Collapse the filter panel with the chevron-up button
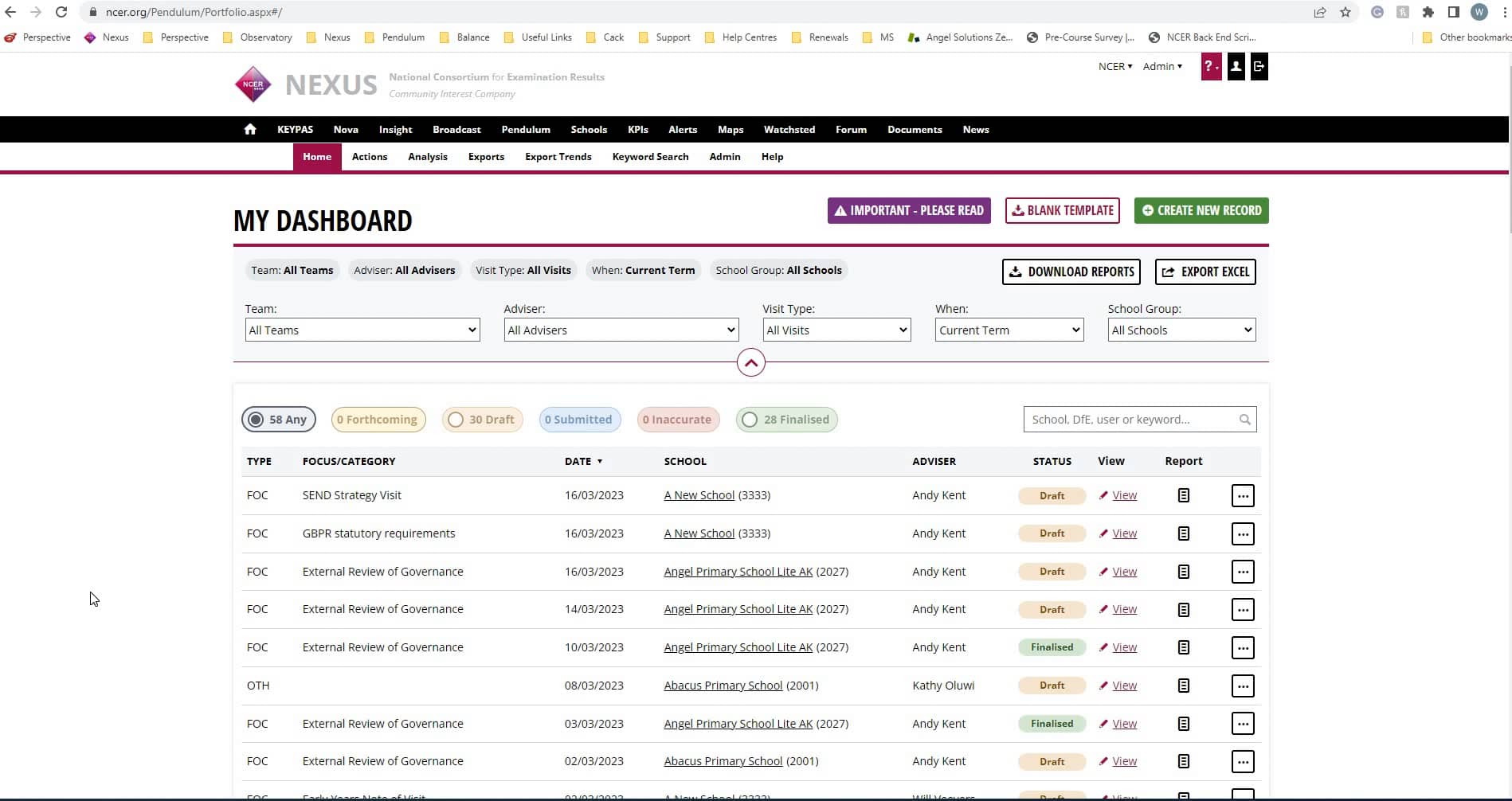This screenshot has width=1512, height=801. click(750, 363)
